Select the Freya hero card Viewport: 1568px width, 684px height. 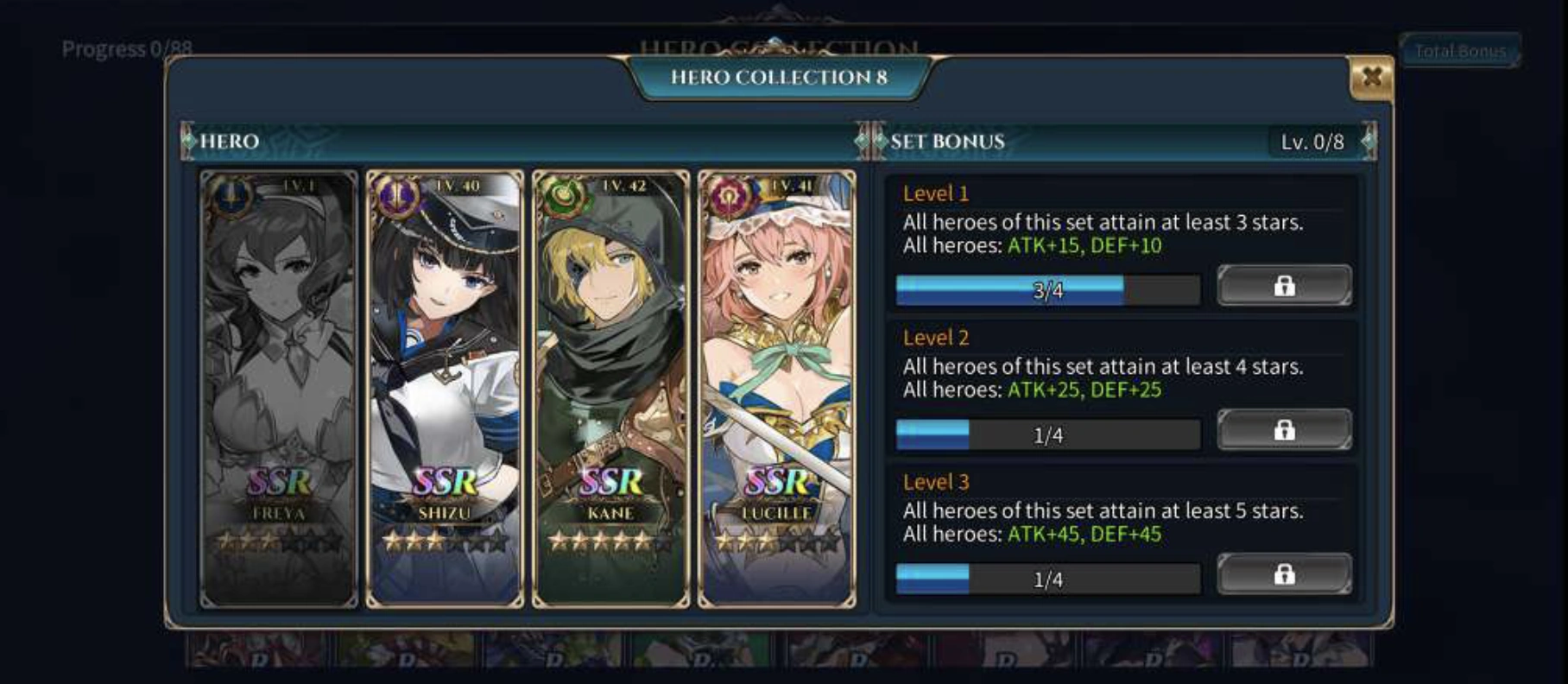click(279, 389)
